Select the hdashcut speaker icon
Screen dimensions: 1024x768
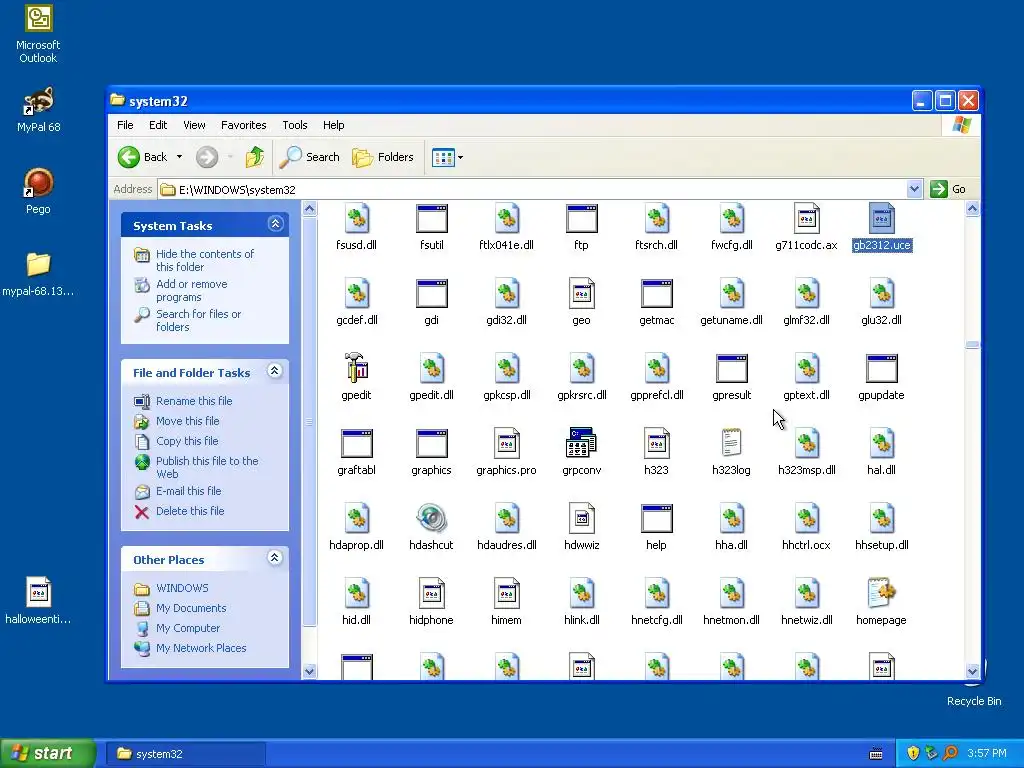pos(431,519)
